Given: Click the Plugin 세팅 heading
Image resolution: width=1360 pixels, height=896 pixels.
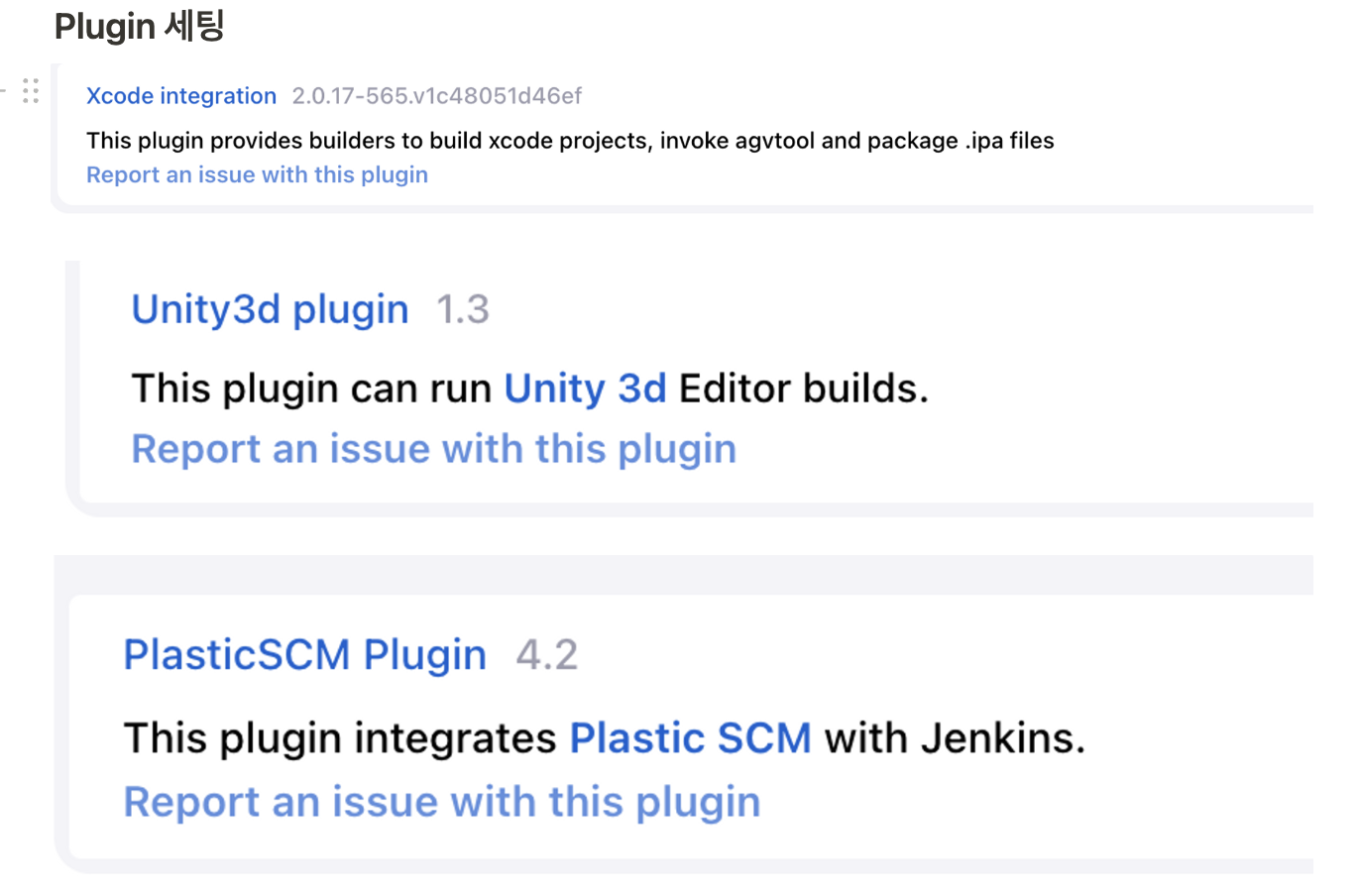Looking at the screenshot, I should 140,26.
